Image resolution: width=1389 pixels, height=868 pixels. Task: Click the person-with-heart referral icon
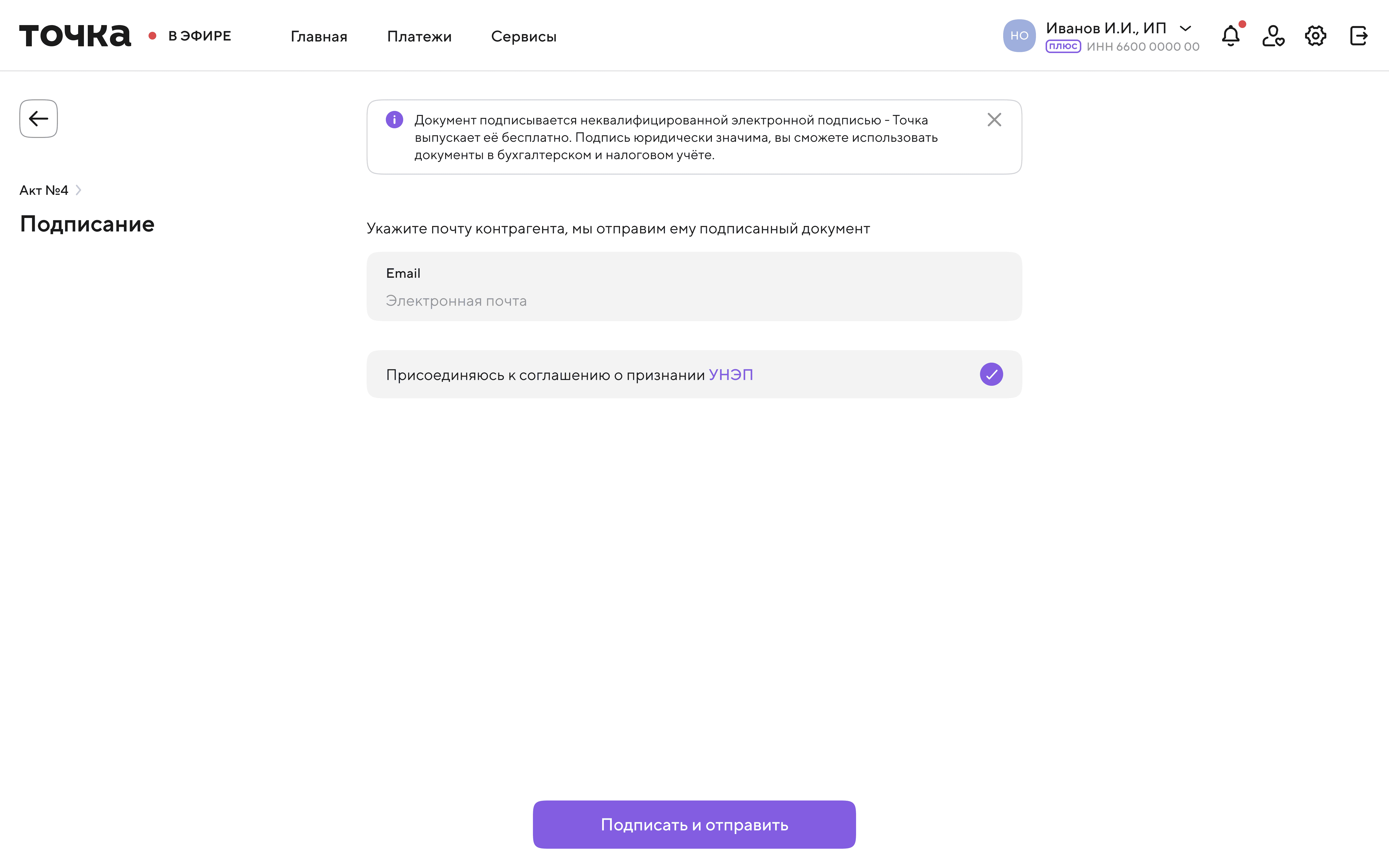(x=1273, y=36)
